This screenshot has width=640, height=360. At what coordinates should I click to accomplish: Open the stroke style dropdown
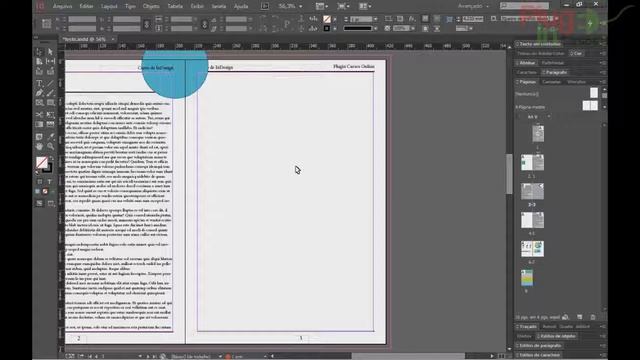[375, 28]
